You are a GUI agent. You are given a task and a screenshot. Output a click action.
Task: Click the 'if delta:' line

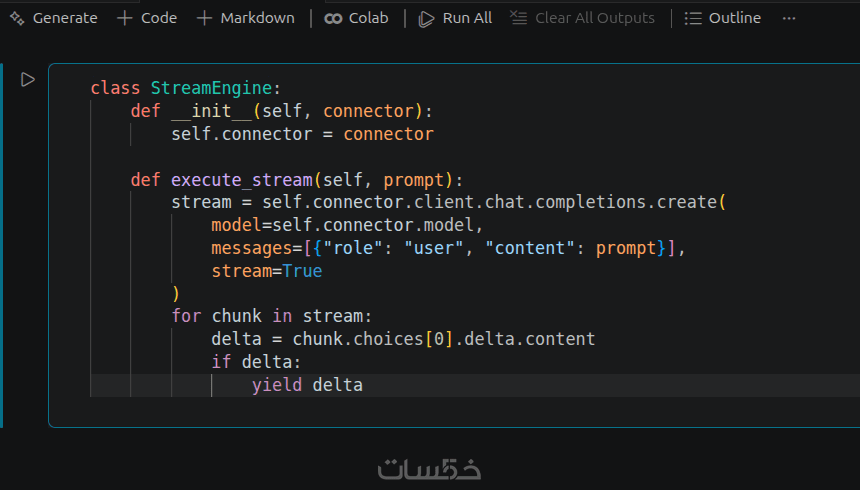point(255,362)
